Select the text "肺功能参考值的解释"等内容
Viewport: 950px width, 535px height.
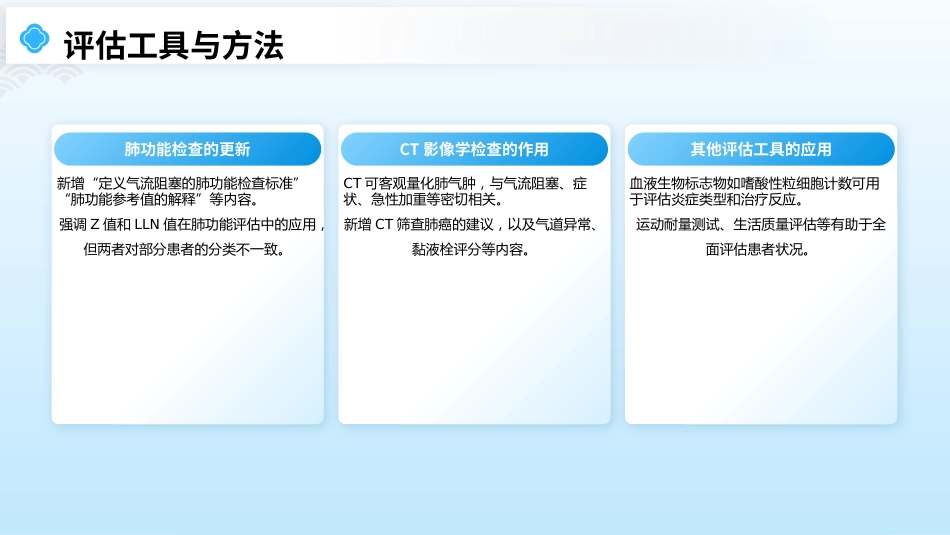161,199
